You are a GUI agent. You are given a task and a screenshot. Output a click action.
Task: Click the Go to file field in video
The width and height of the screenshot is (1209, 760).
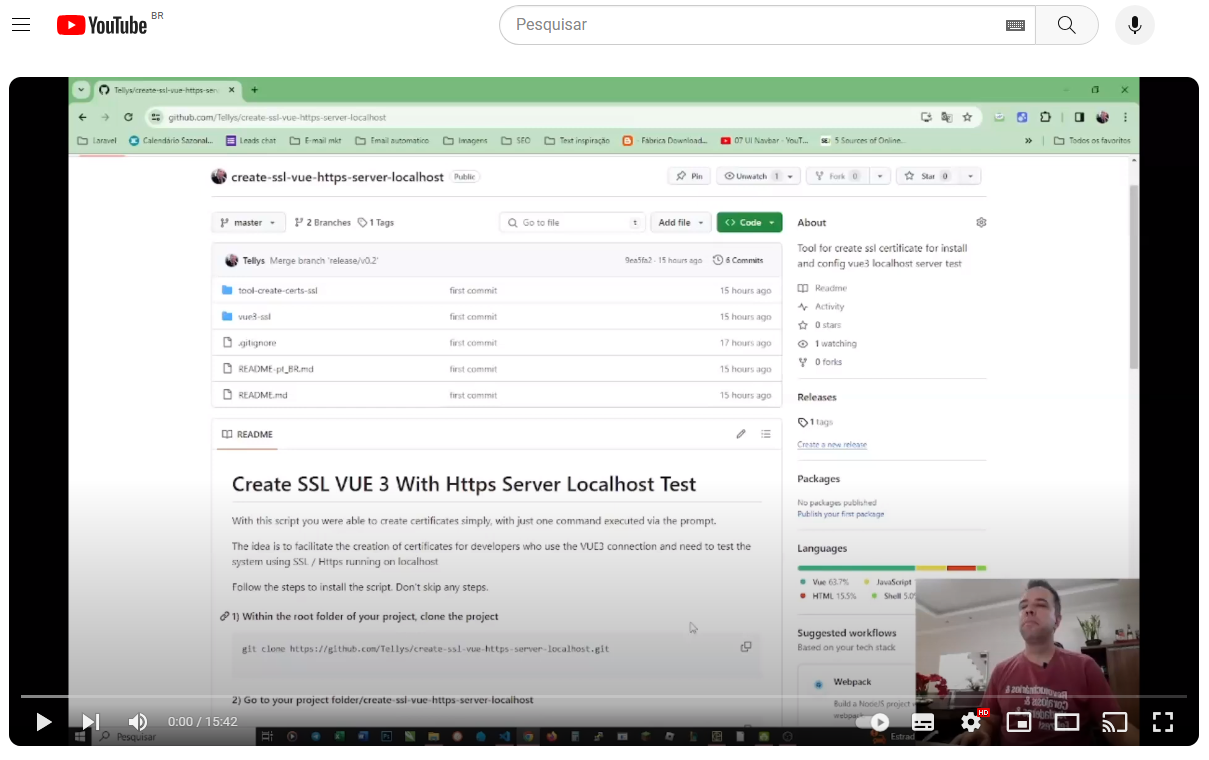coord(572,223)
